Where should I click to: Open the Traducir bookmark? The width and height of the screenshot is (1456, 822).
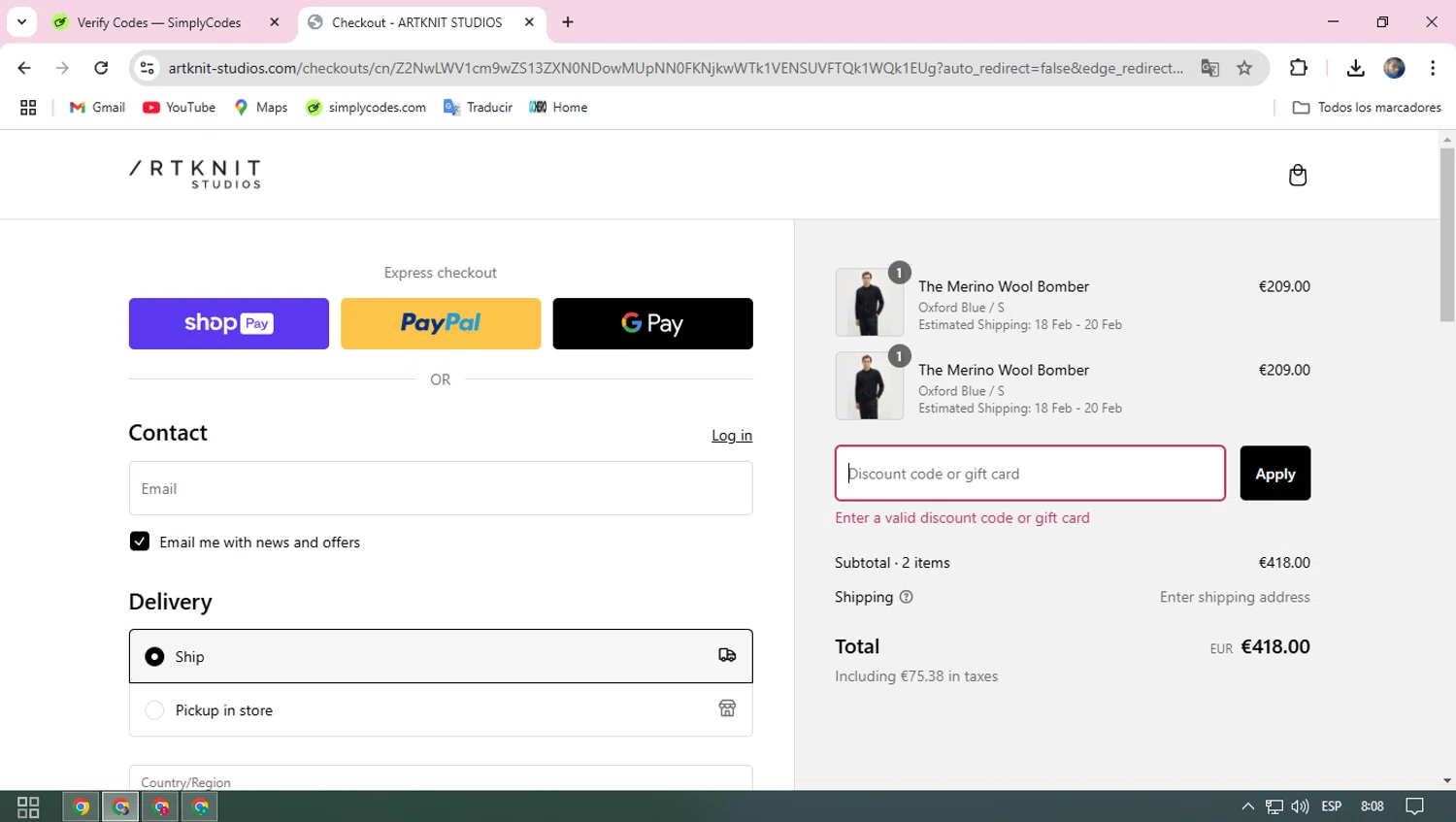pos(478,108)
